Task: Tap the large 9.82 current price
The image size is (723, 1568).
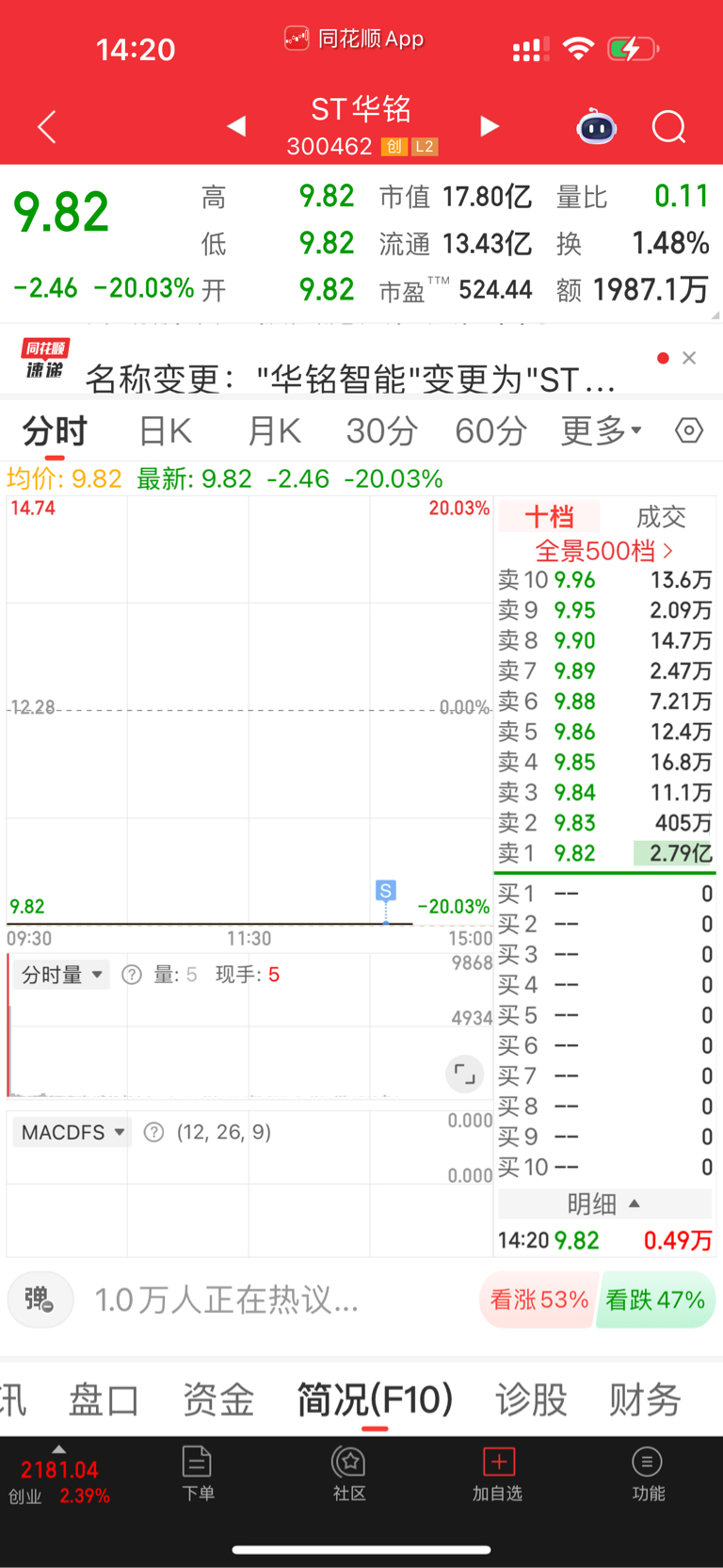Action: pos(60,212)
